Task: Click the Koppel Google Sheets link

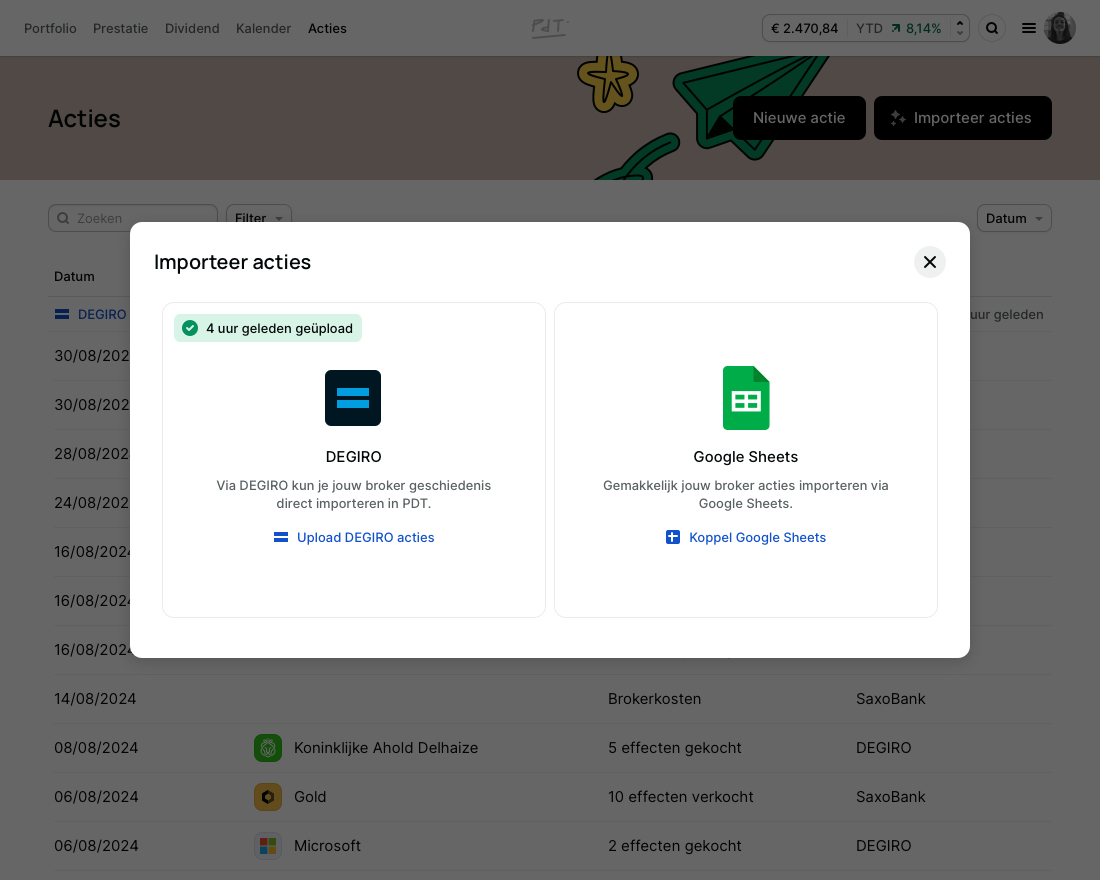Action: point(757,537)
